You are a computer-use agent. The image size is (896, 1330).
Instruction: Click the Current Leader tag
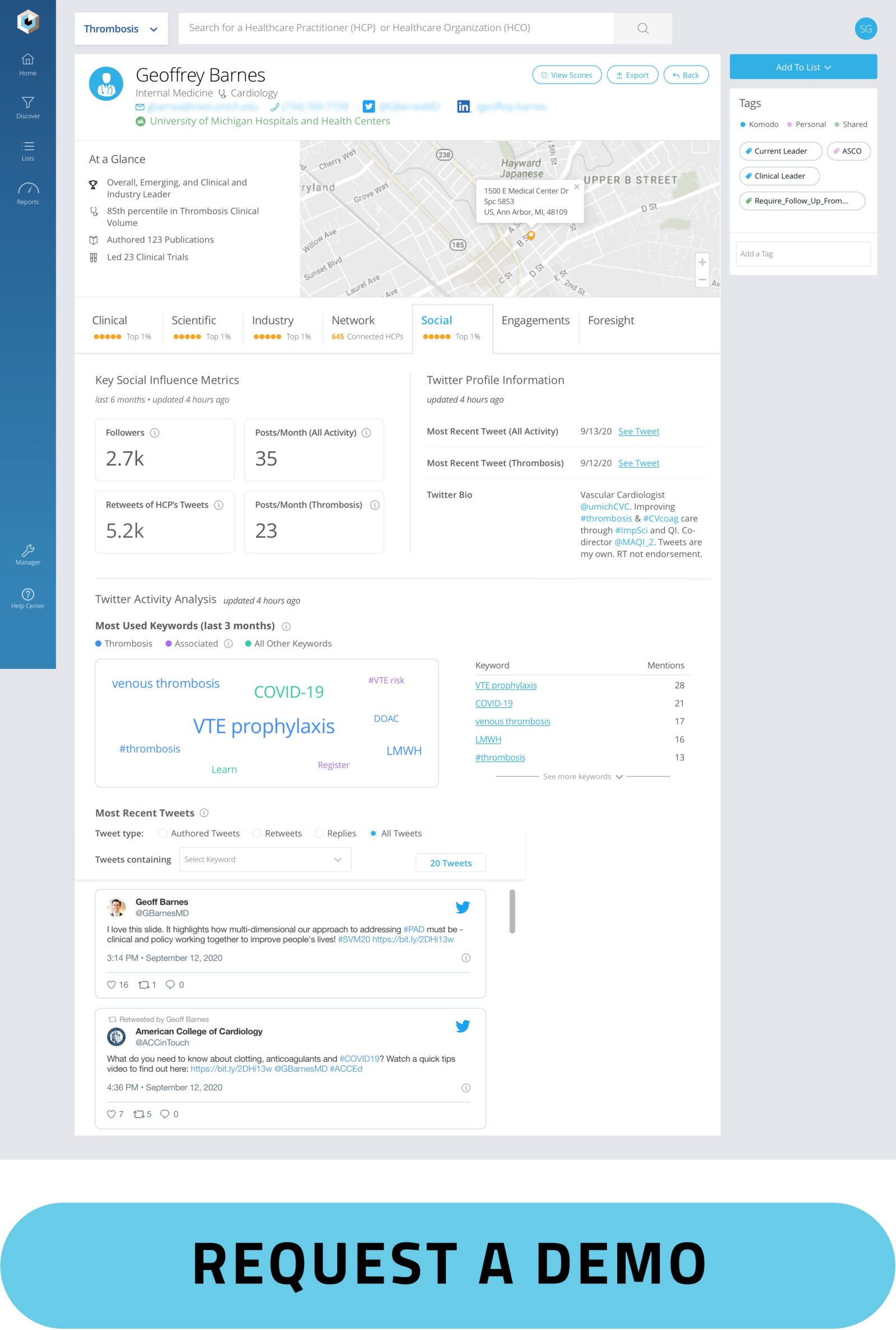click(780, 151)
